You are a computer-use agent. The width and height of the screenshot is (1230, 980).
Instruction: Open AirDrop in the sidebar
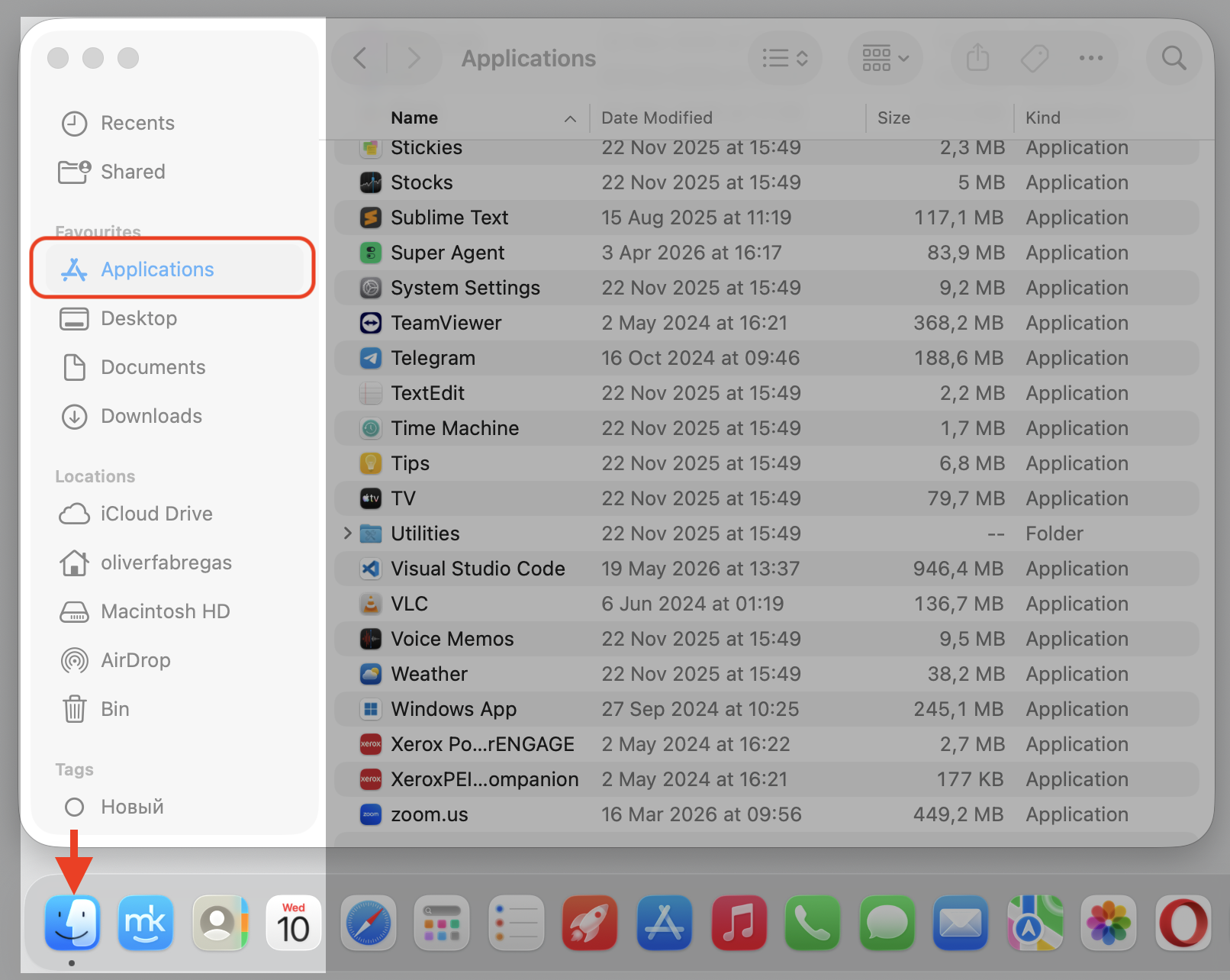(175, 660)
